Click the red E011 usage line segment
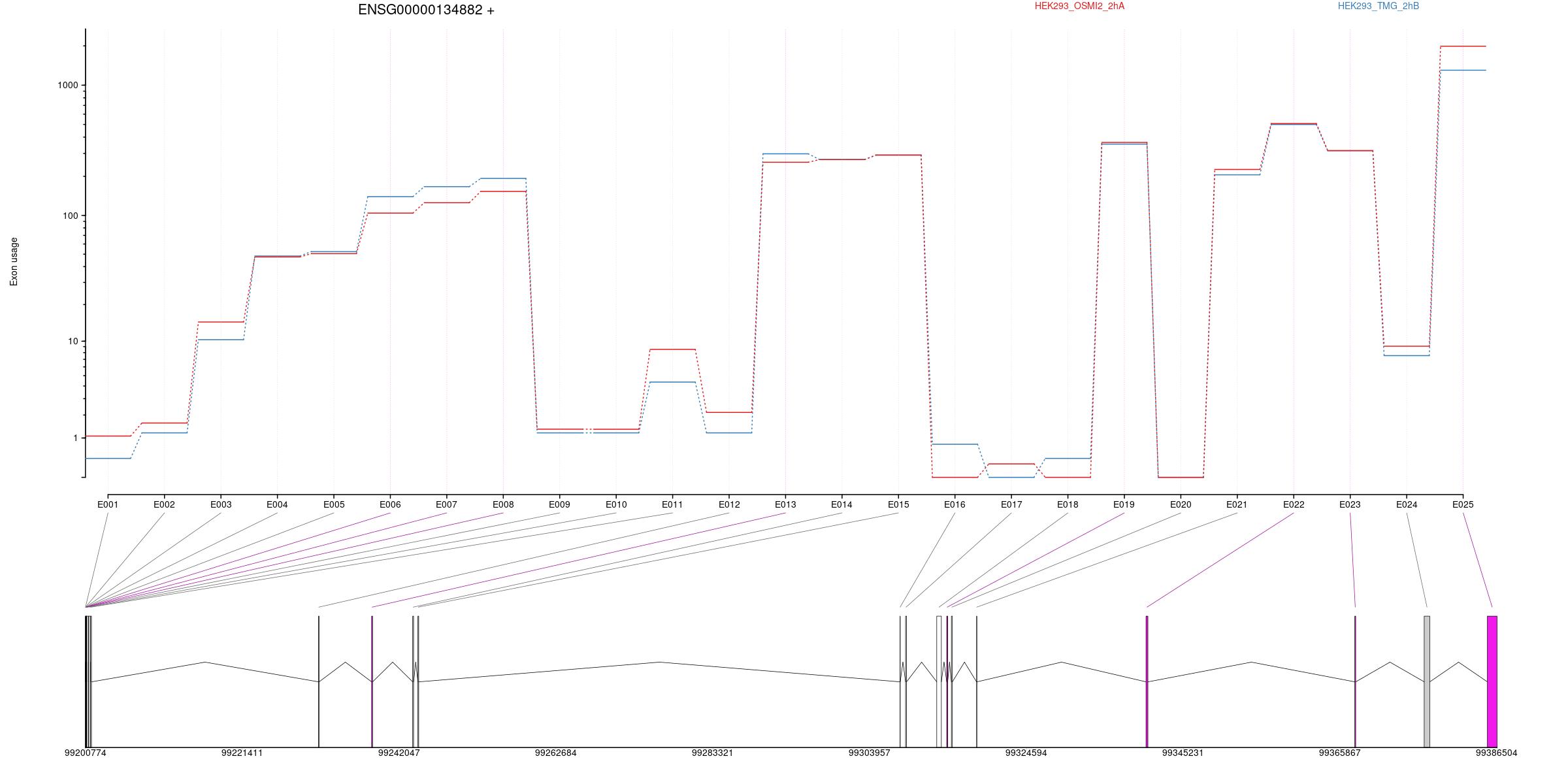 click(x=672, y=350)
